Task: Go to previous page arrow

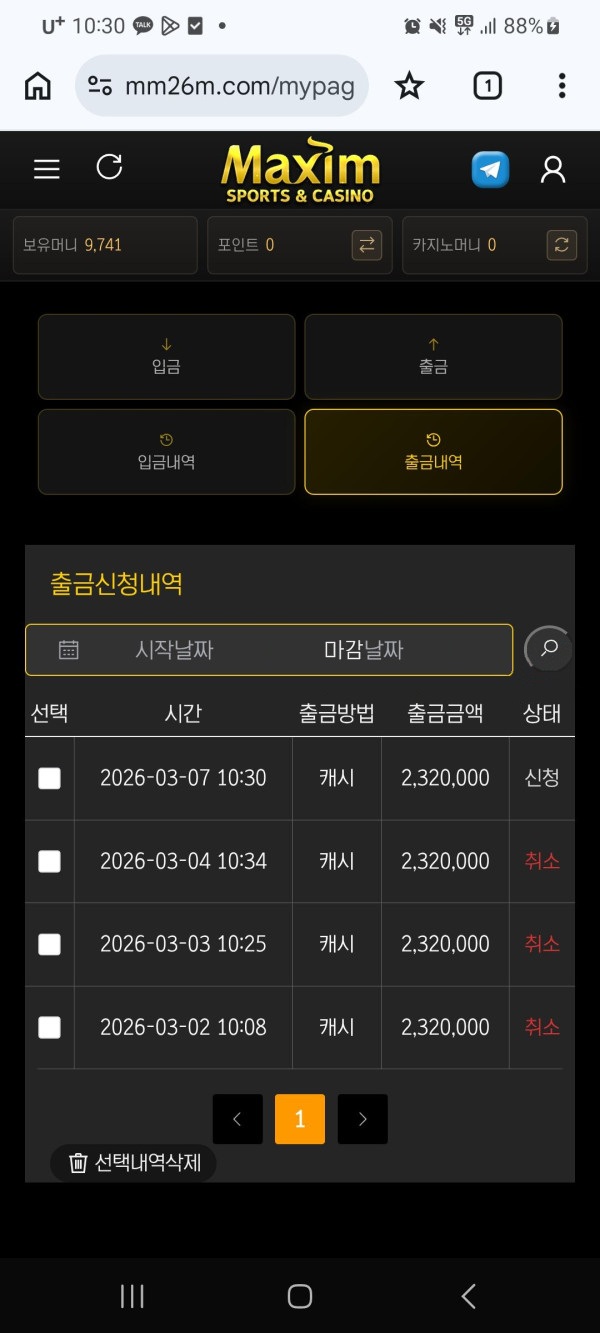Action: pos(237,1119)
